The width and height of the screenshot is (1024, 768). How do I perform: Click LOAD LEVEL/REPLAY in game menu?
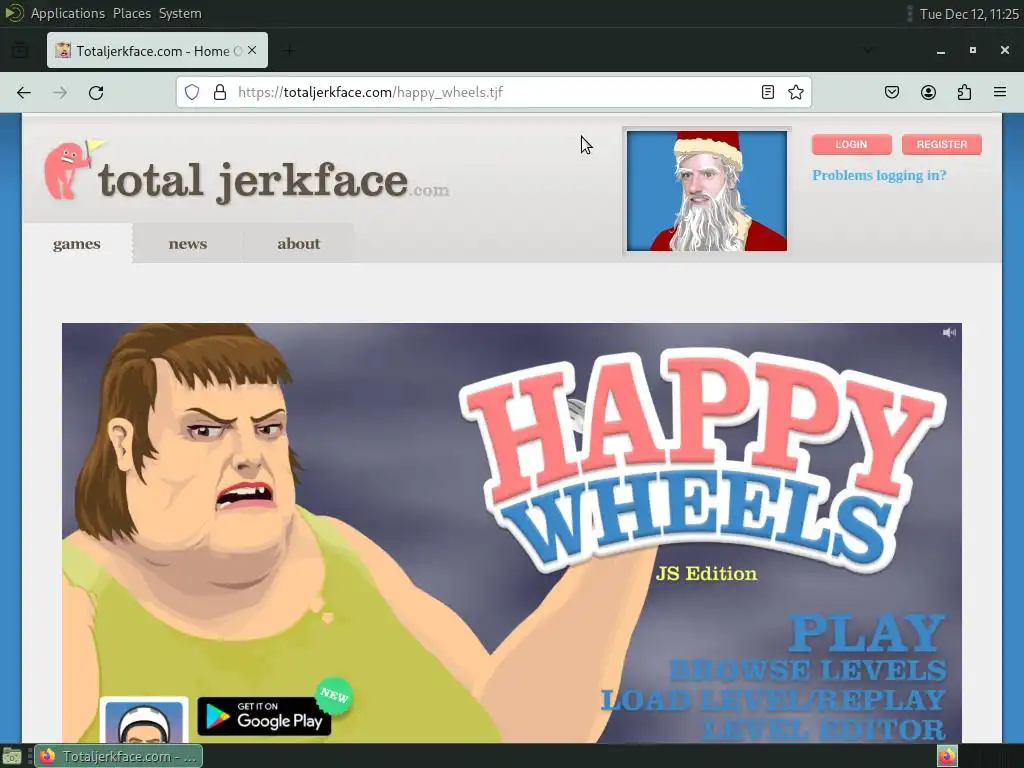(x=773, y=700)
